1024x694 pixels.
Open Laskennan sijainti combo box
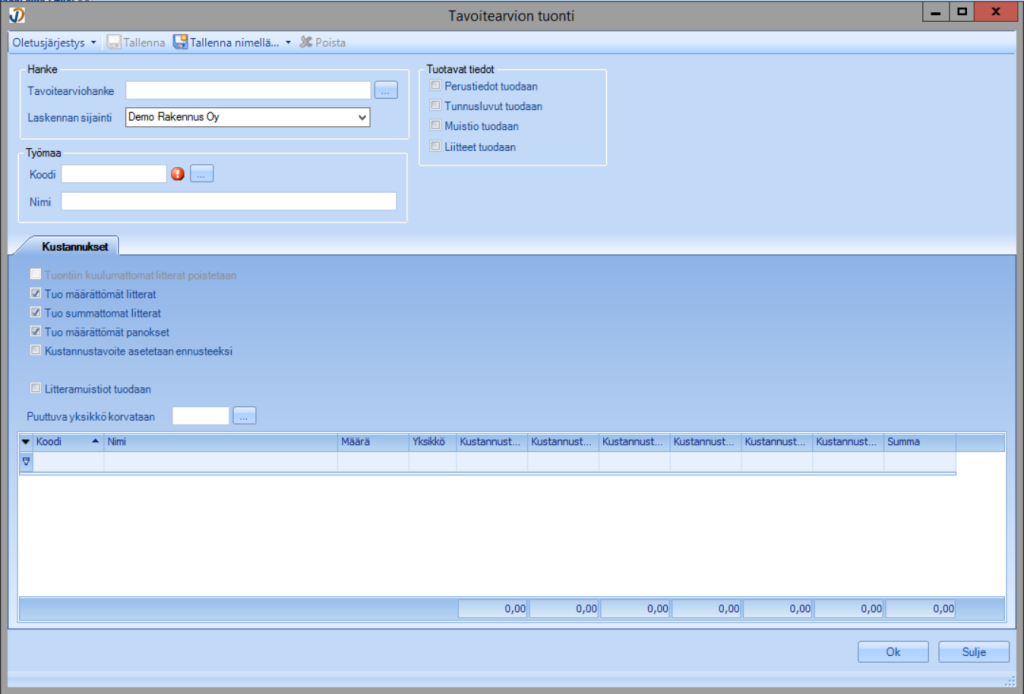[x=248, y=118]
